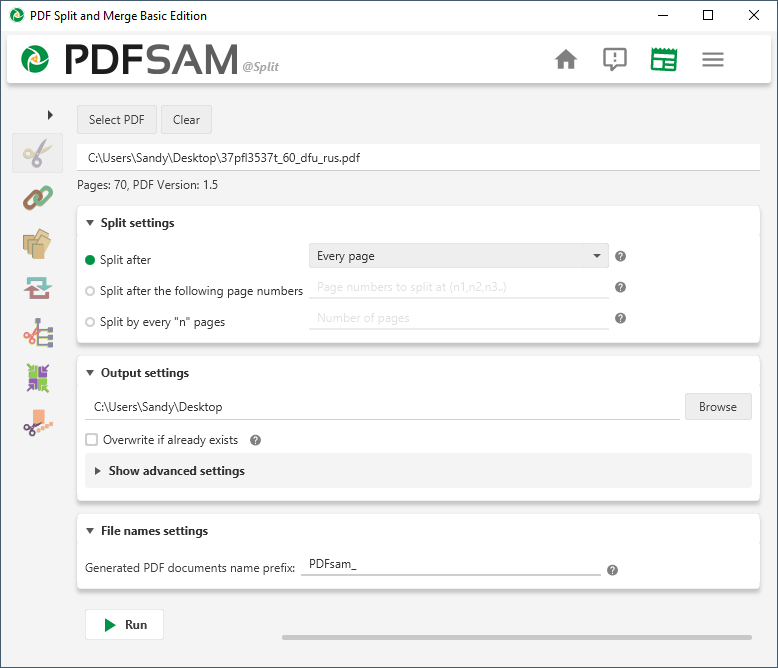This screenshot has height=668, width=778.
Task: Enable Overwrite if already exists checkbox
Action: (91, 440)
